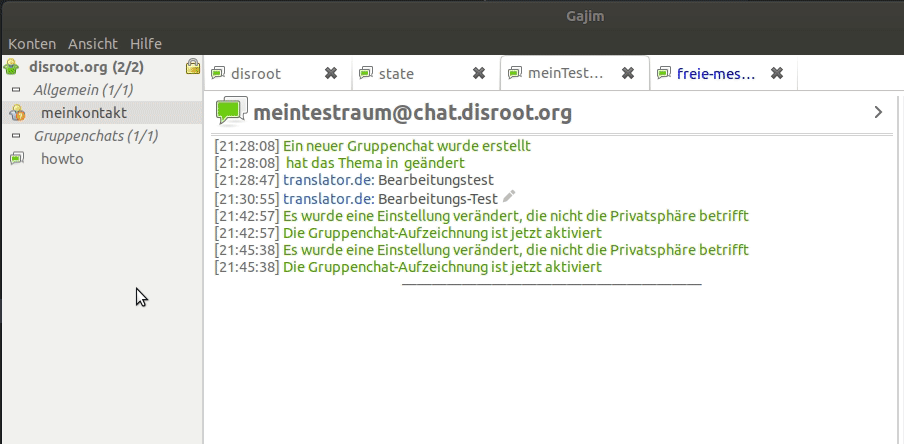
Task: Open the Konten menu
Action: coord(32,44)
